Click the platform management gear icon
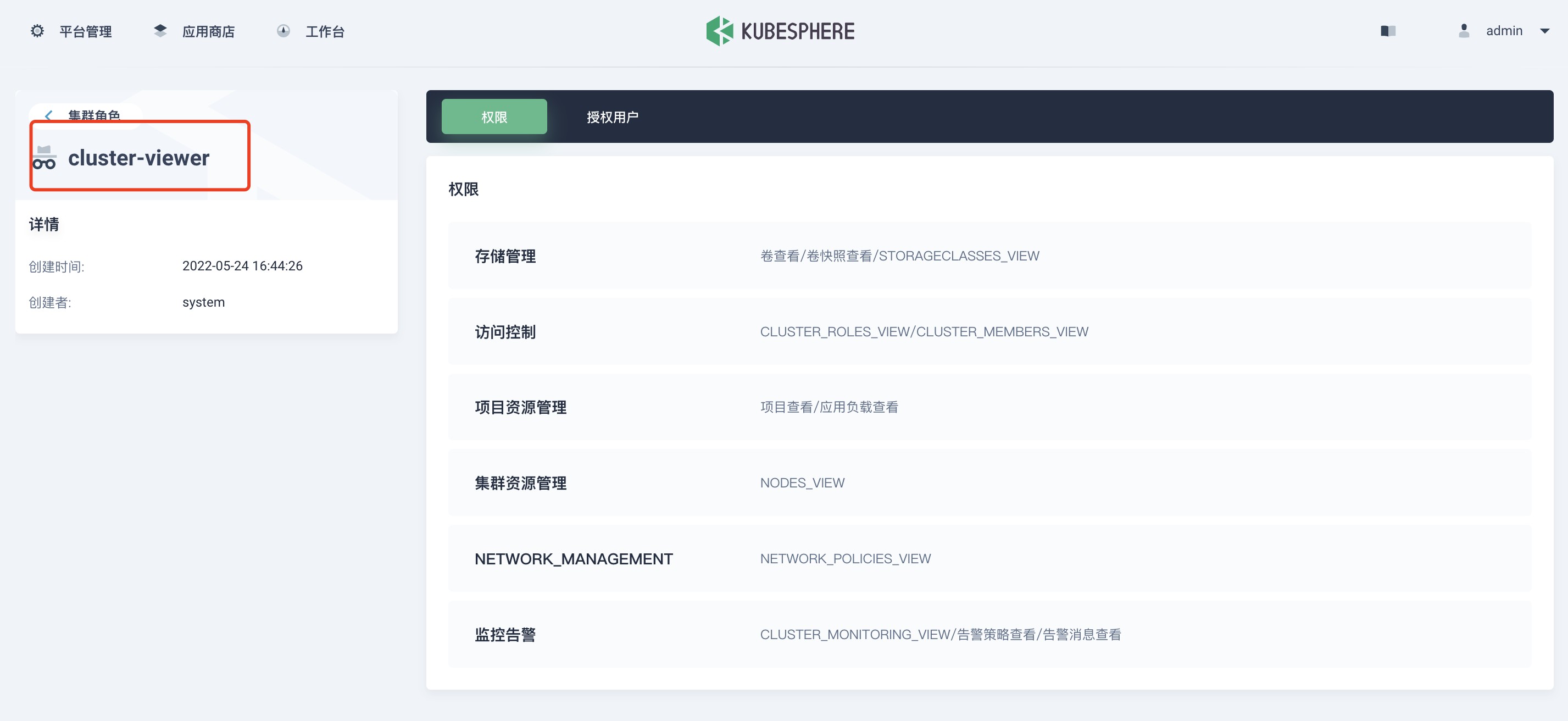The height and width of the screenshot is (721, 1568). click(x=37, y=31)
